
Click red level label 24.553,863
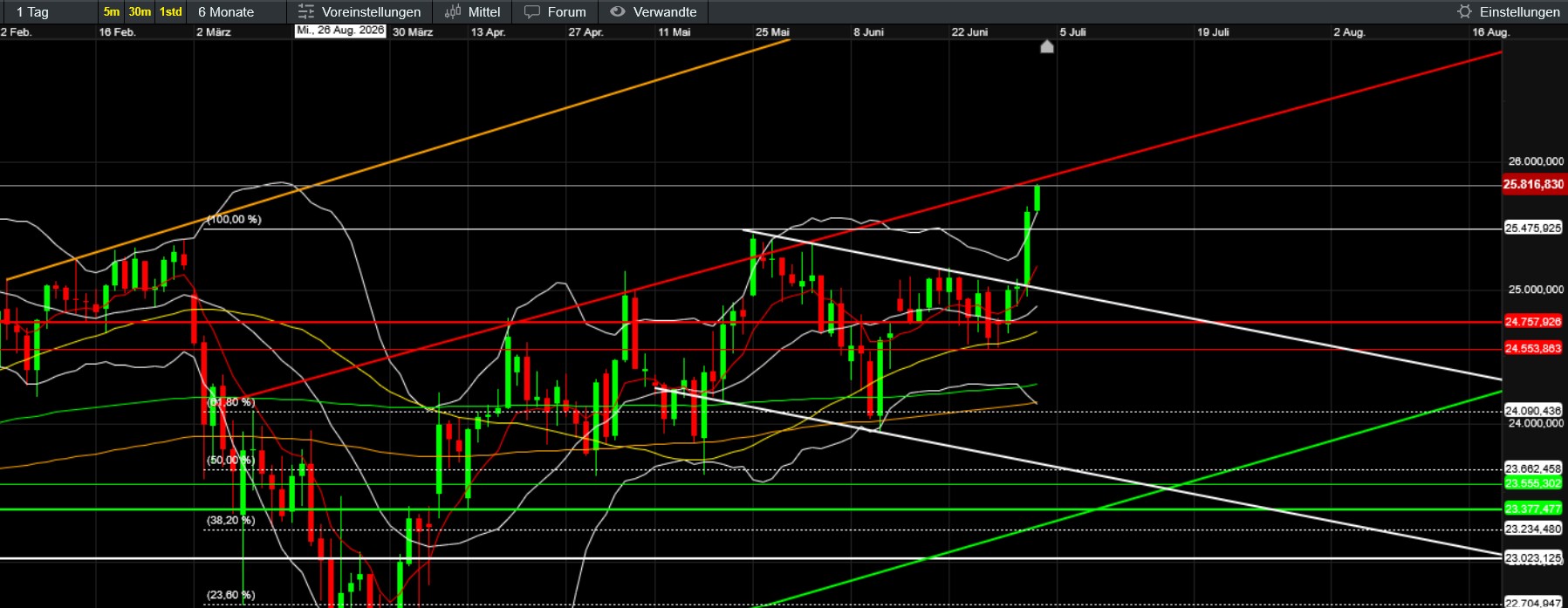pos(1533,349)
